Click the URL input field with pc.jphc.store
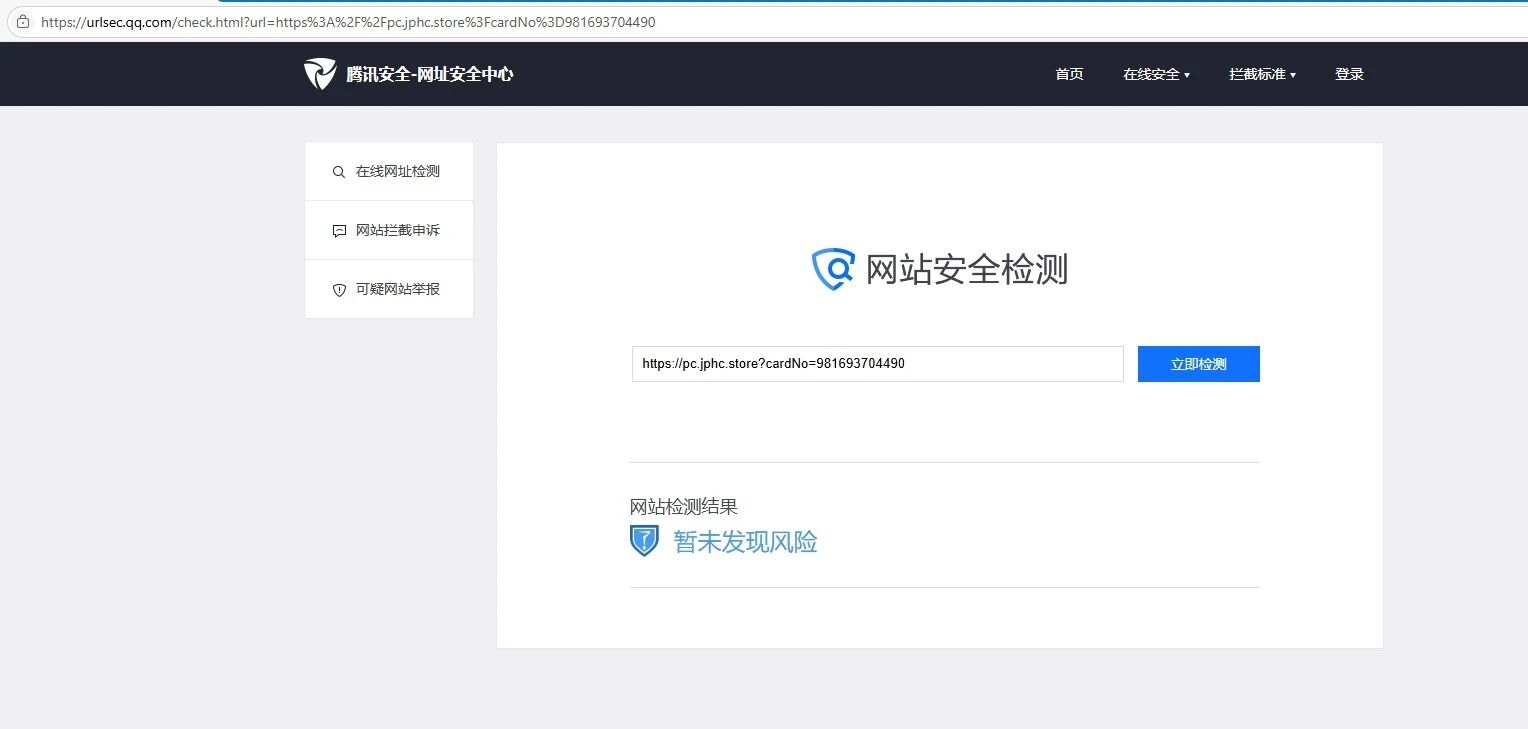 coord(877,364)
